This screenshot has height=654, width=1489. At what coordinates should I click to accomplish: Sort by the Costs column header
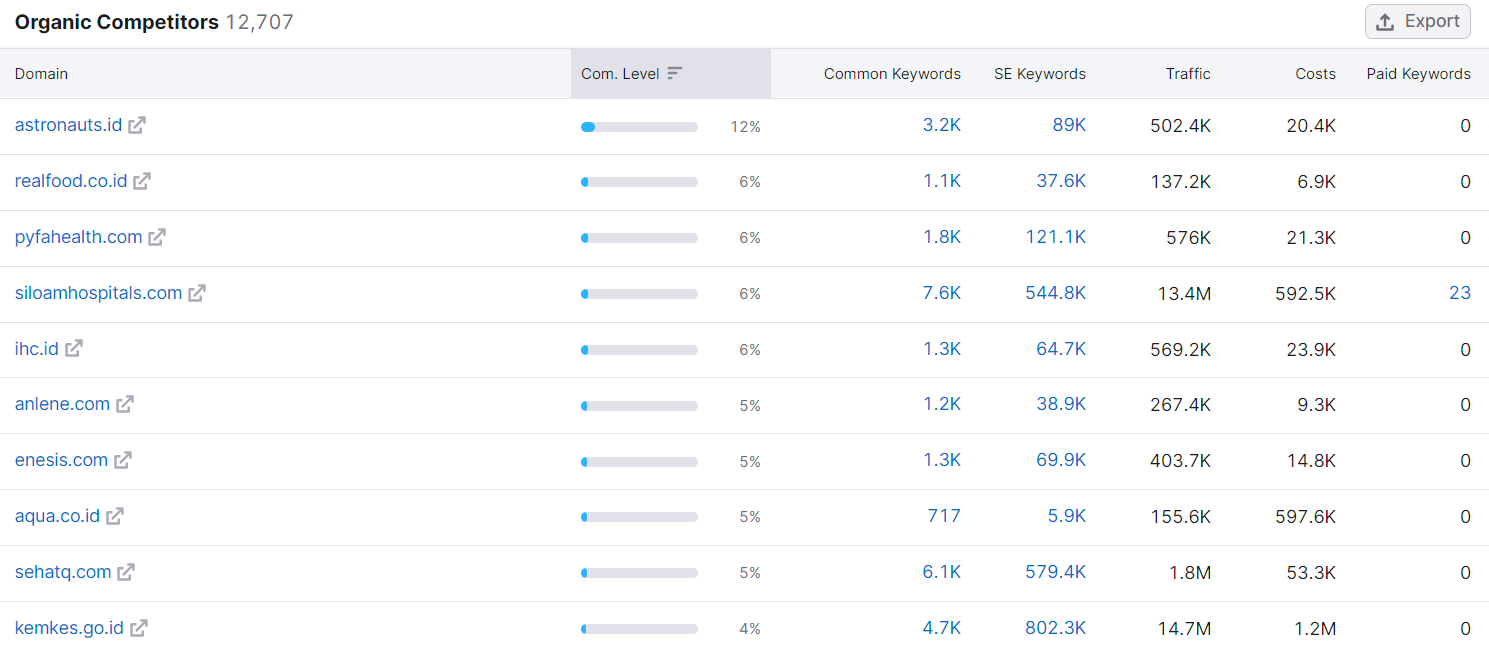point(1315,73)
